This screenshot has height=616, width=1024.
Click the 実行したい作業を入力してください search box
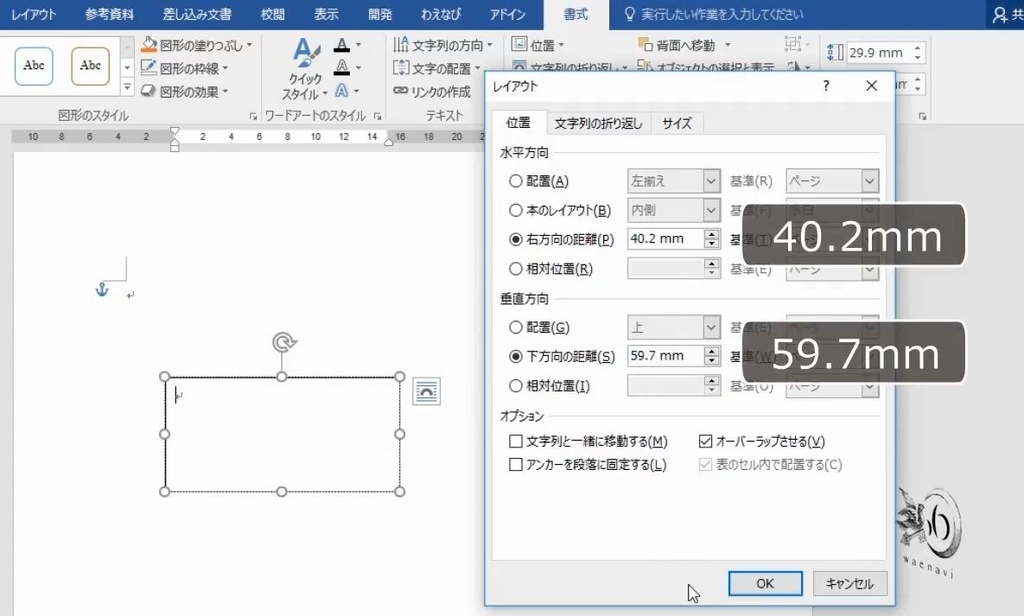pyautogui.click(x=722, y=14)
